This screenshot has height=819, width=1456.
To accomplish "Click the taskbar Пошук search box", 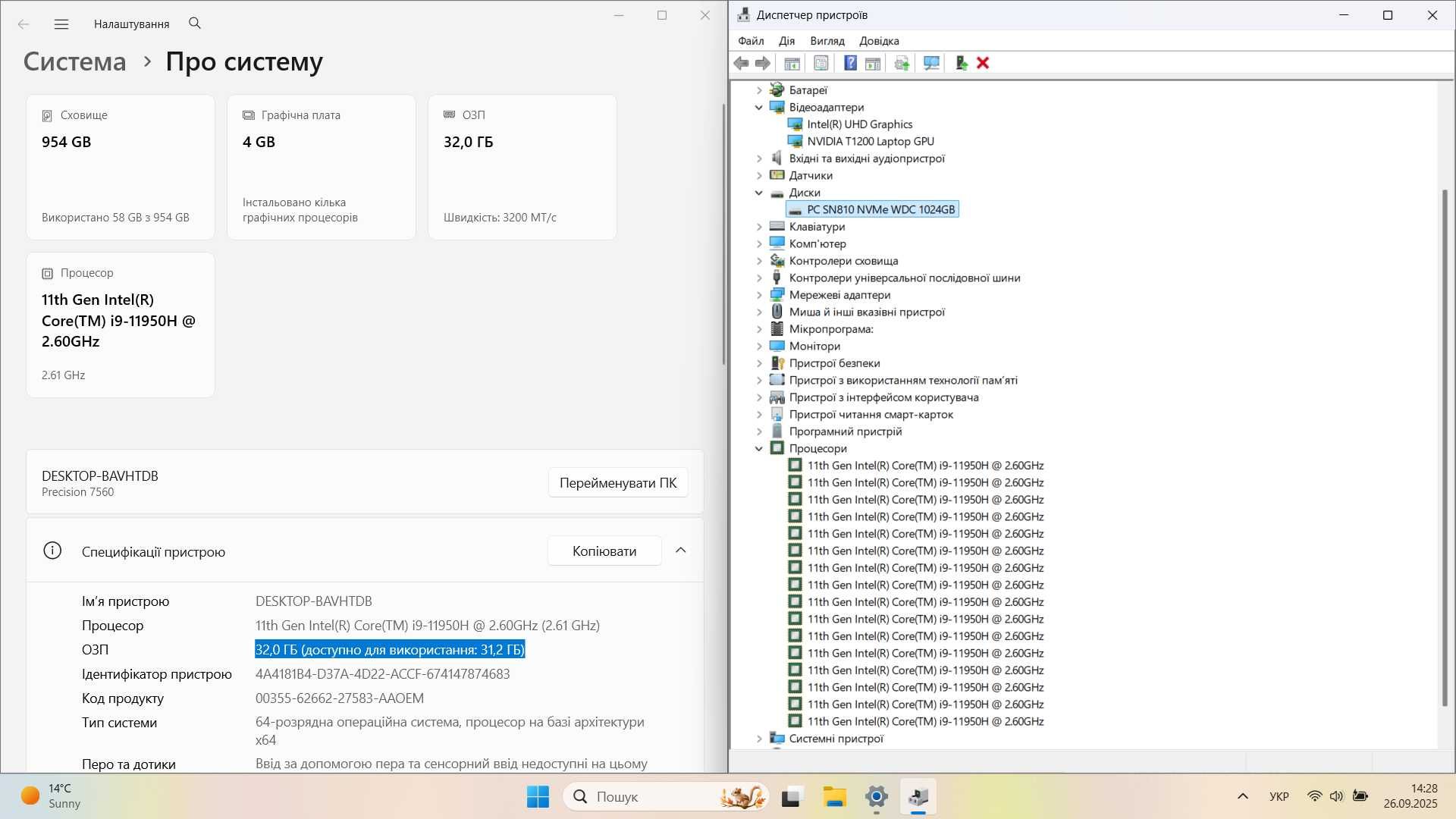I will click(666, 796).
